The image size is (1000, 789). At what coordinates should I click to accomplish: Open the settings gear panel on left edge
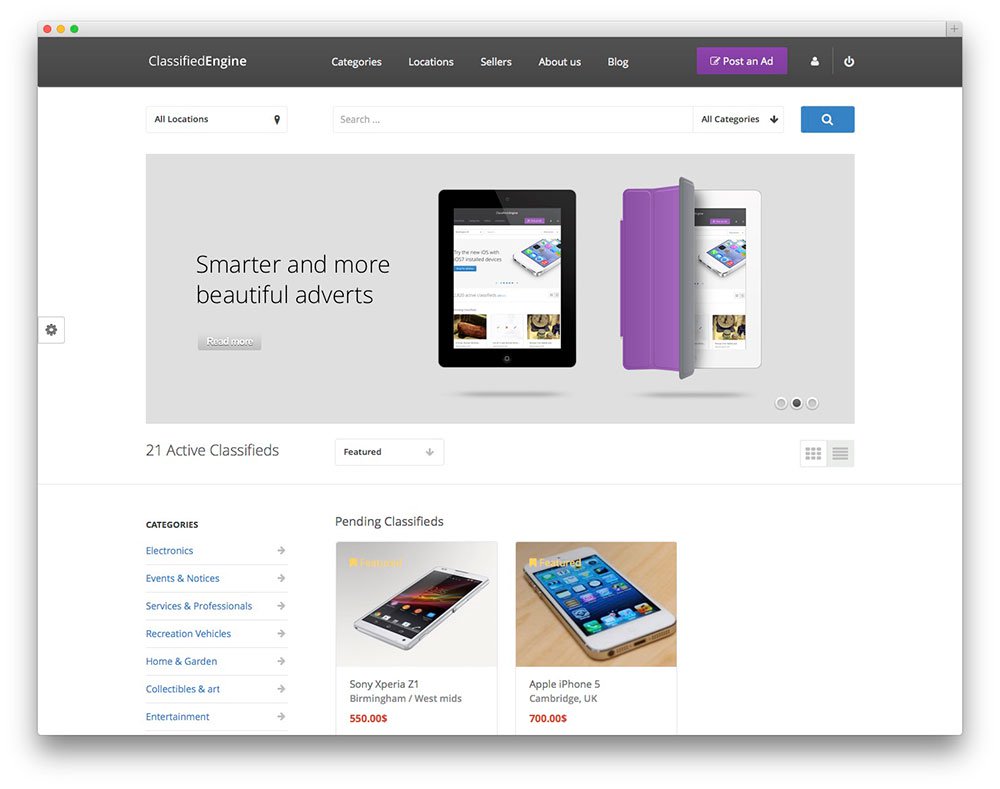(x=51, y=330)
